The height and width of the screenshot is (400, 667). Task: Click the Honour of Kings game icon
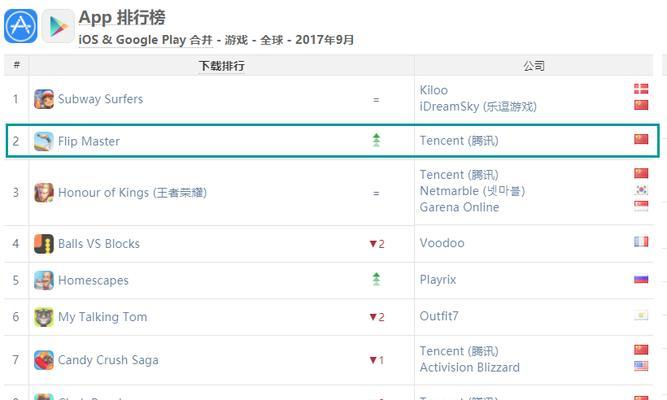44,193
